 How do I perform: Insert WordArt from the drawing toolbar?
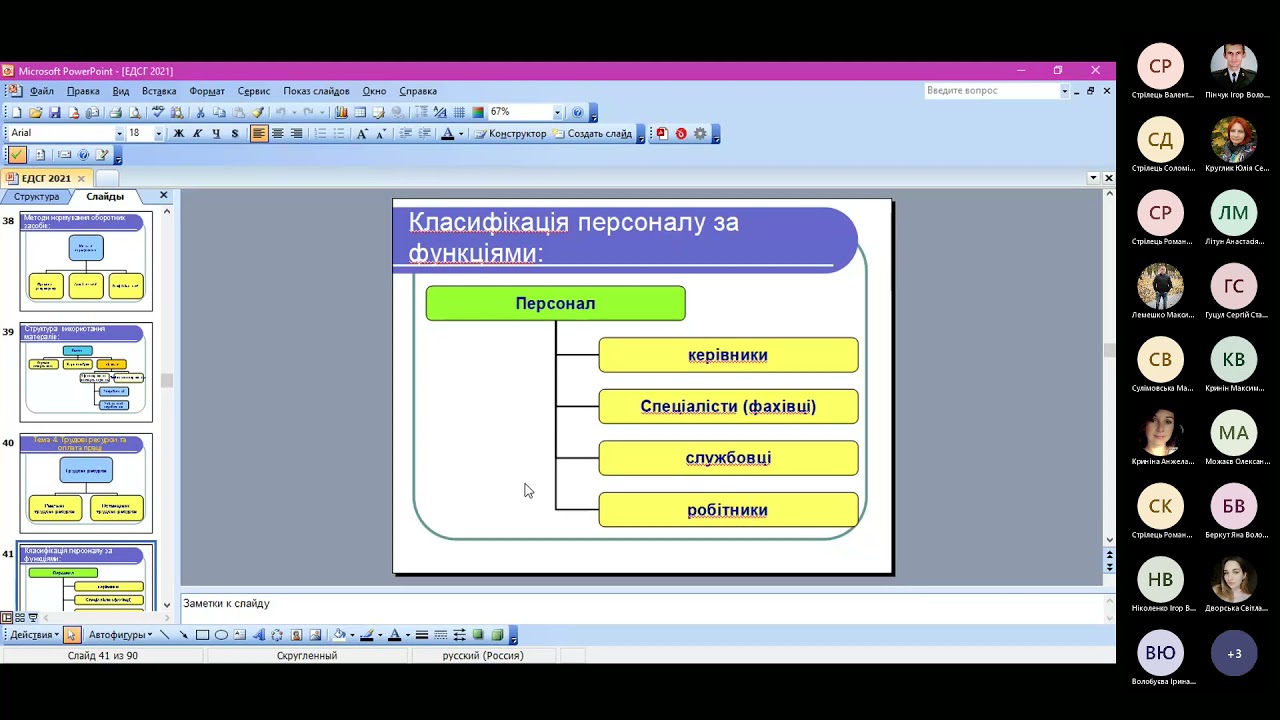(x=259, y=635)
